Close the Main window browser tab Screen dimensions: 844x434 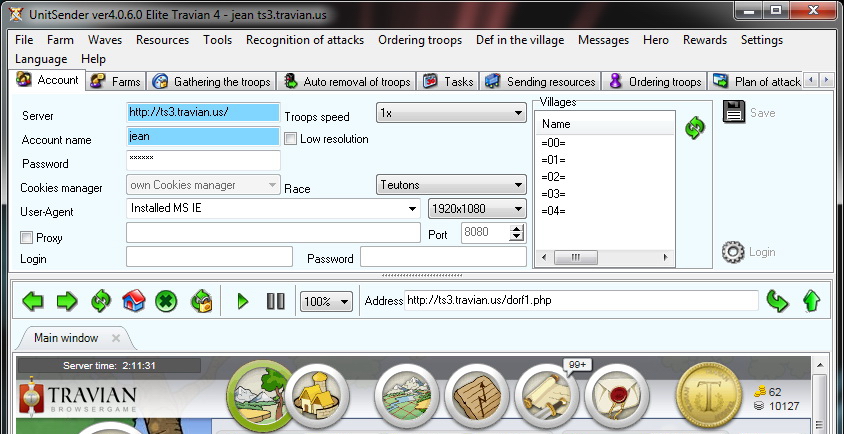[x=115, y=338]
